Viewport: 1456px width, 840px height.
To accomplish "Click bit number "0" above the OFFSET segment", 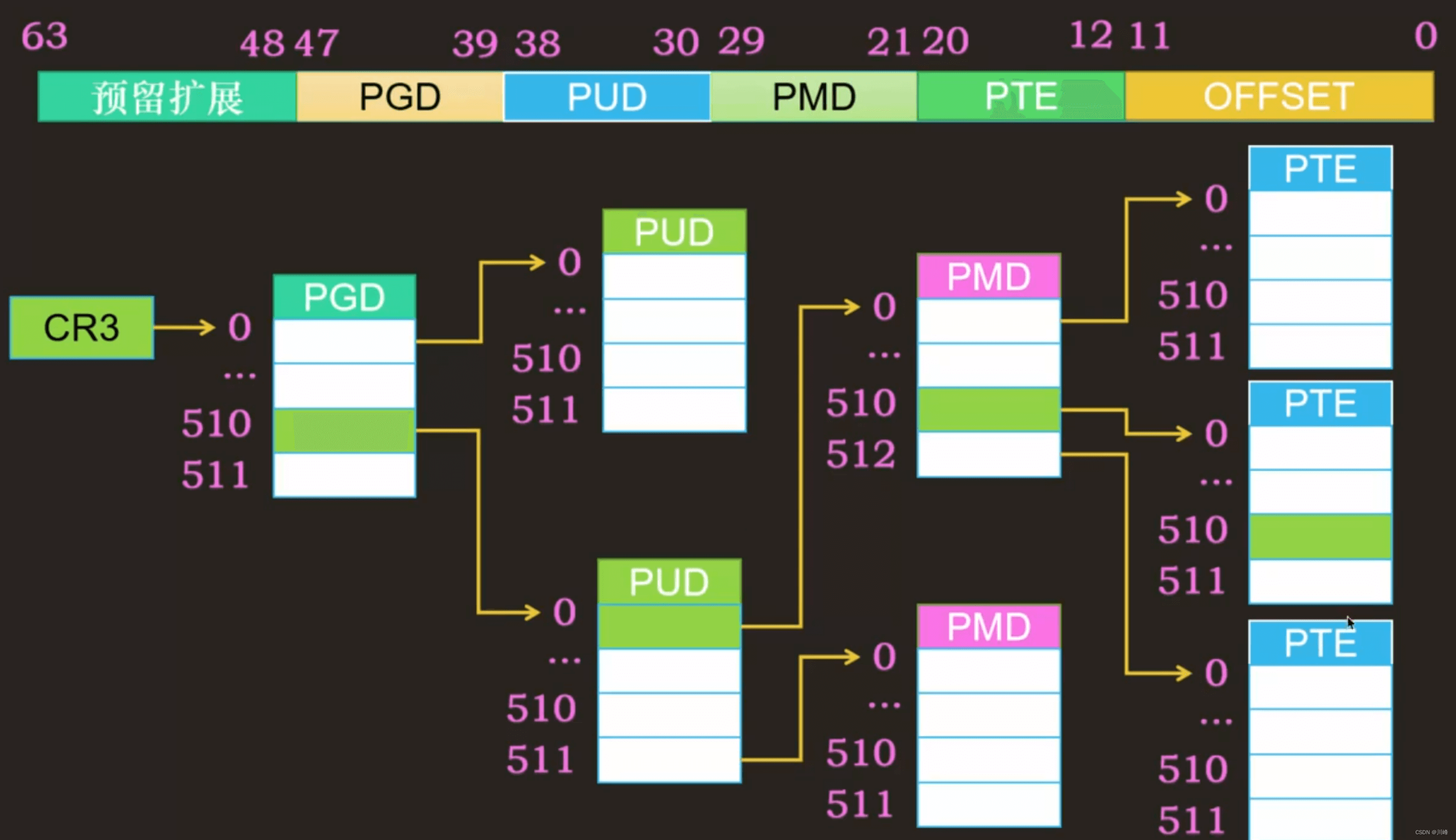I will coord(1426,36).
